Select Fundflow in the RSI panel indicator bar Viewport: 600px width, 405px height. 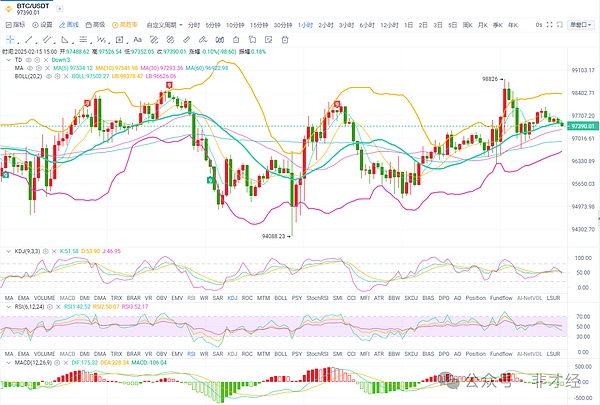[x=501, y=354]
